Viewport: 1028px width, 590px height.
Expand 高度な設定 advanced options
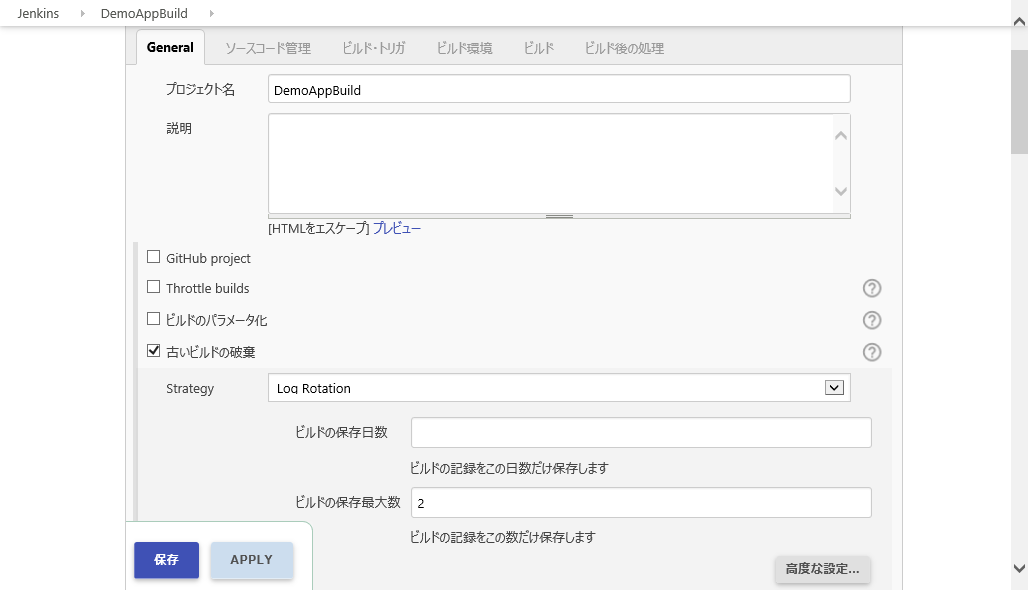click(822, 569)
